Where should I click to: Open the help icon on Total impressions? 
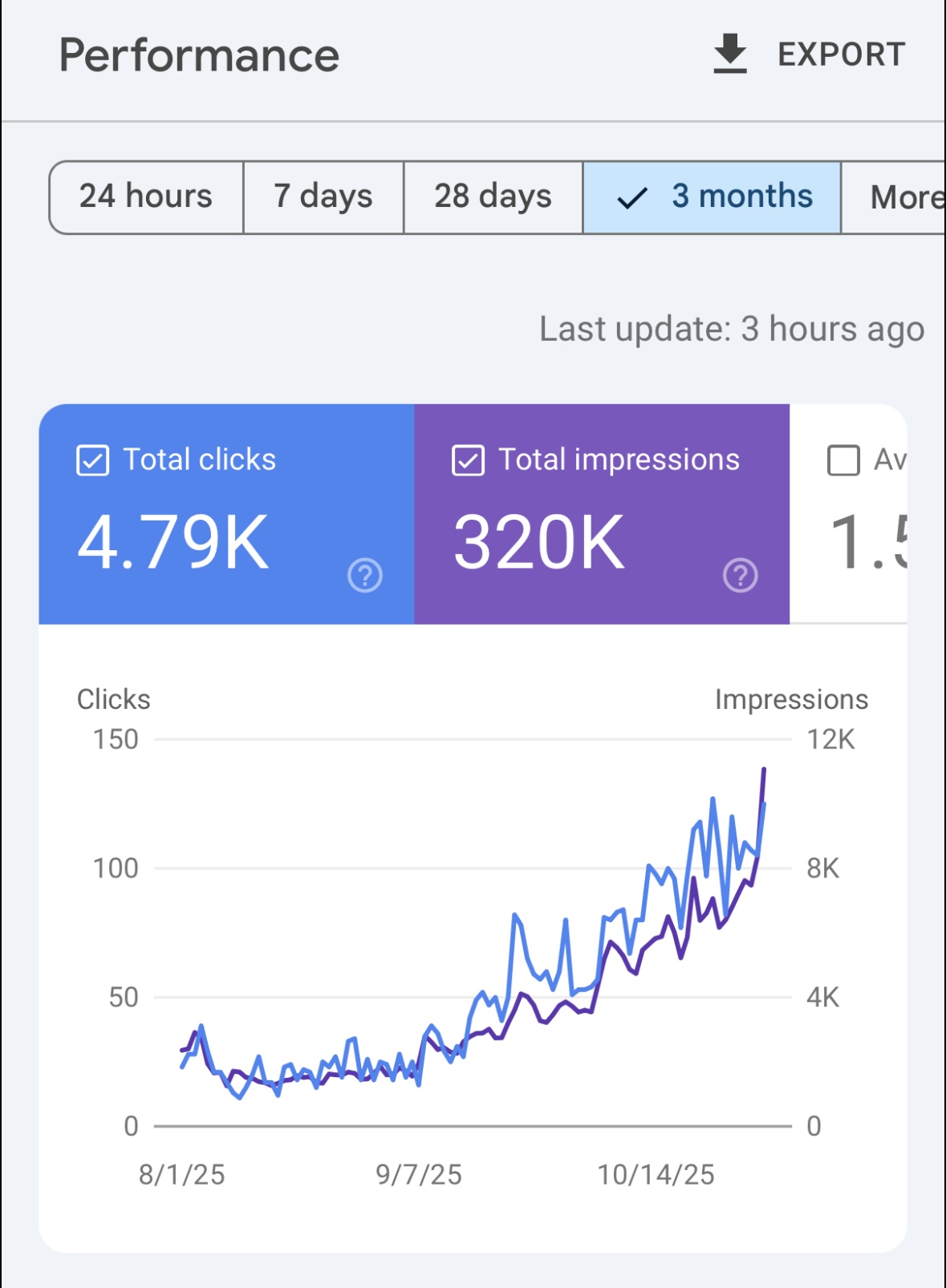coord(740,575)
